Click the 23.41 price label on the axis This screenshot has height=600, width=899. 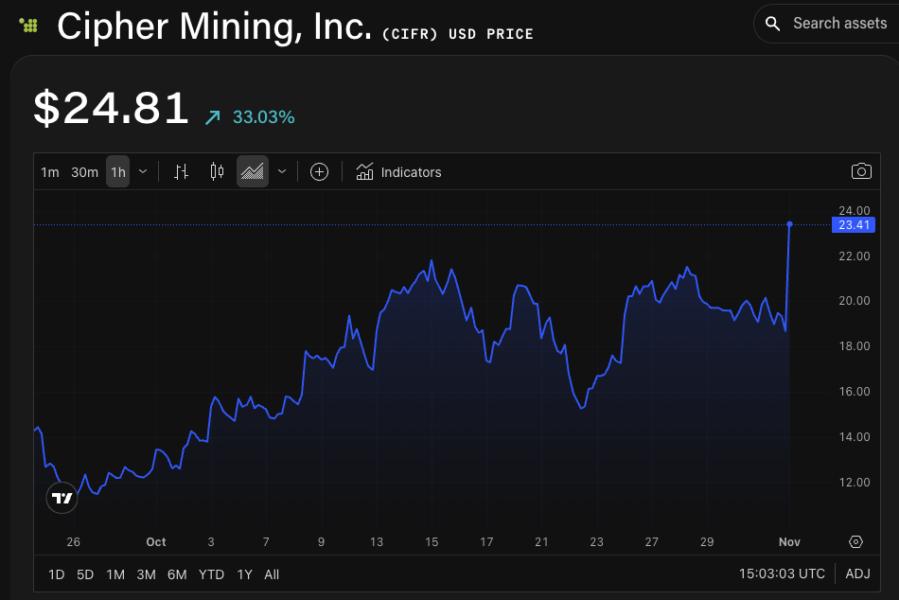[x=852, y=225]
